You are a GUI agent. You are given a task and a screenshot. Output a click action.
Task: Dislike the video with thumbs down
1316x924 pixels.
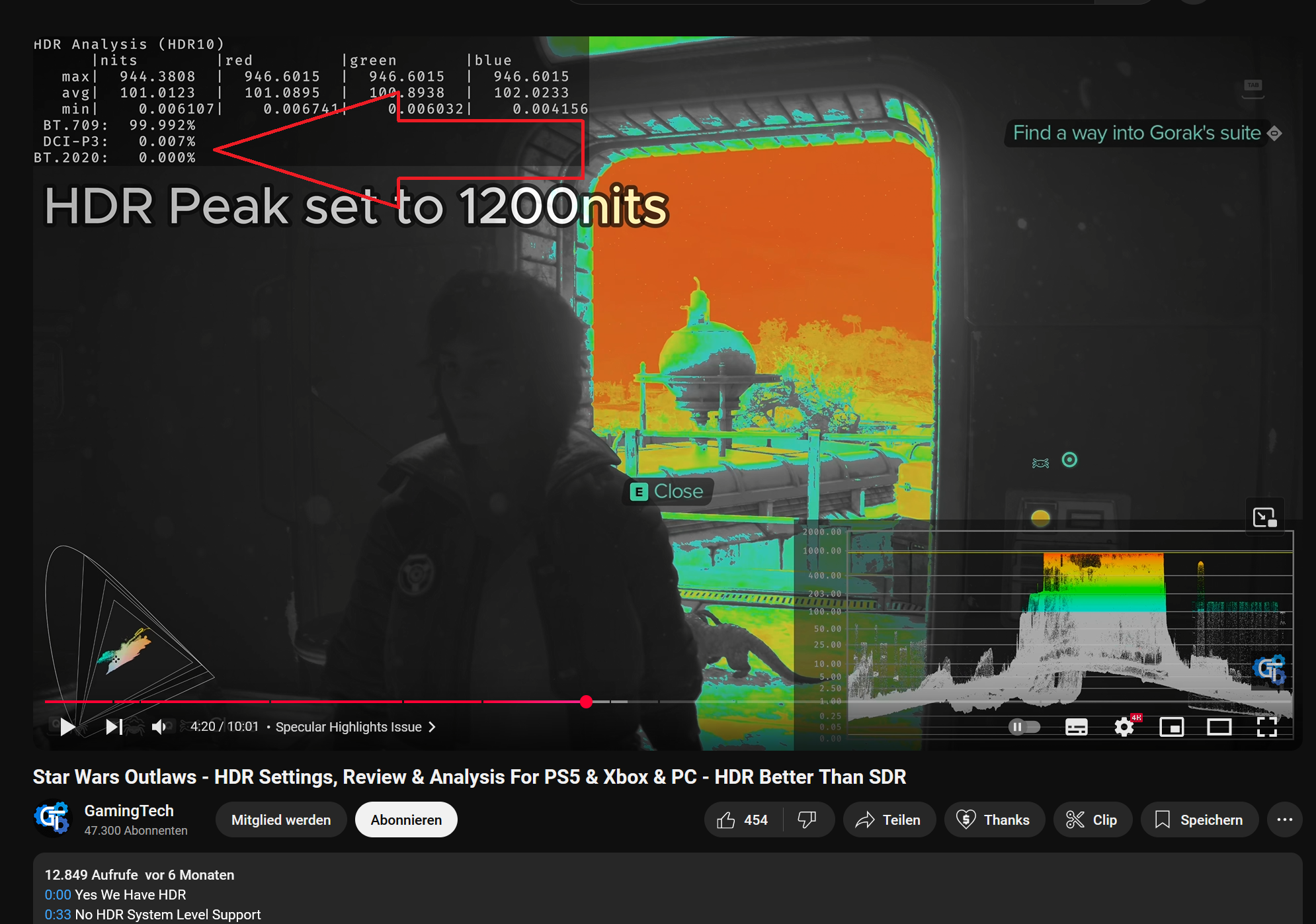[x=807, y=820]
